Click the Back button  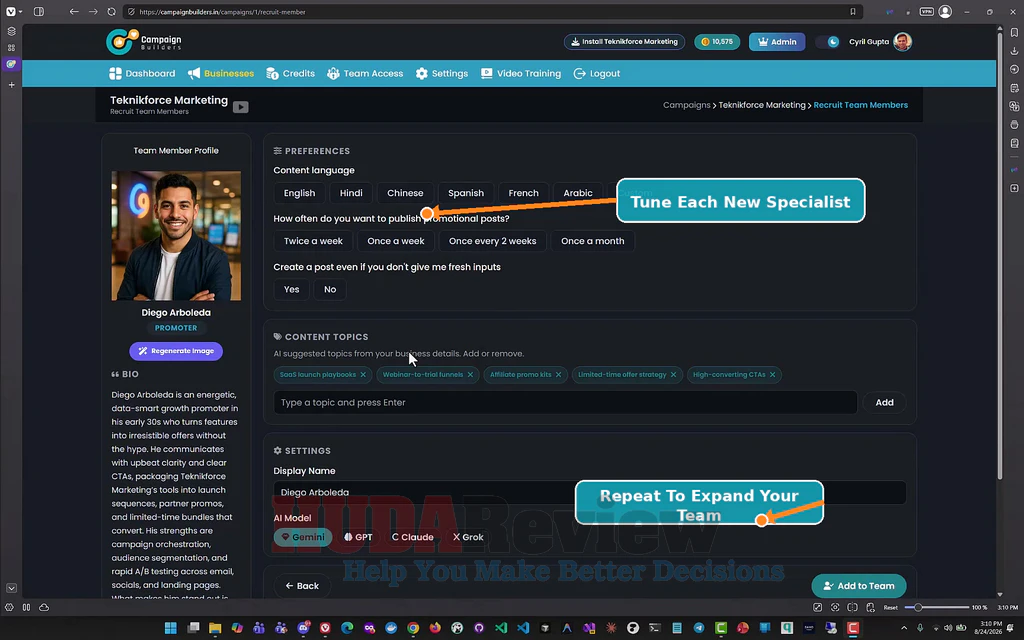302,586
